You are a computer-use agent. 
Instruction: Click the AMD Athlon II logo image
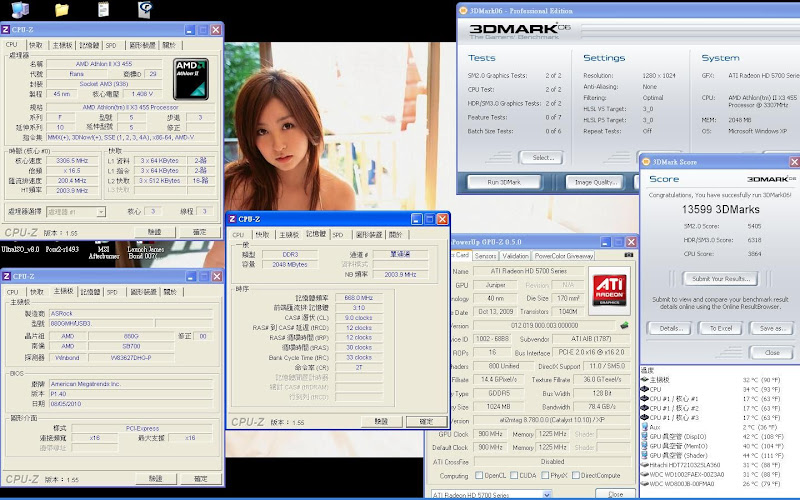[191, 79]
